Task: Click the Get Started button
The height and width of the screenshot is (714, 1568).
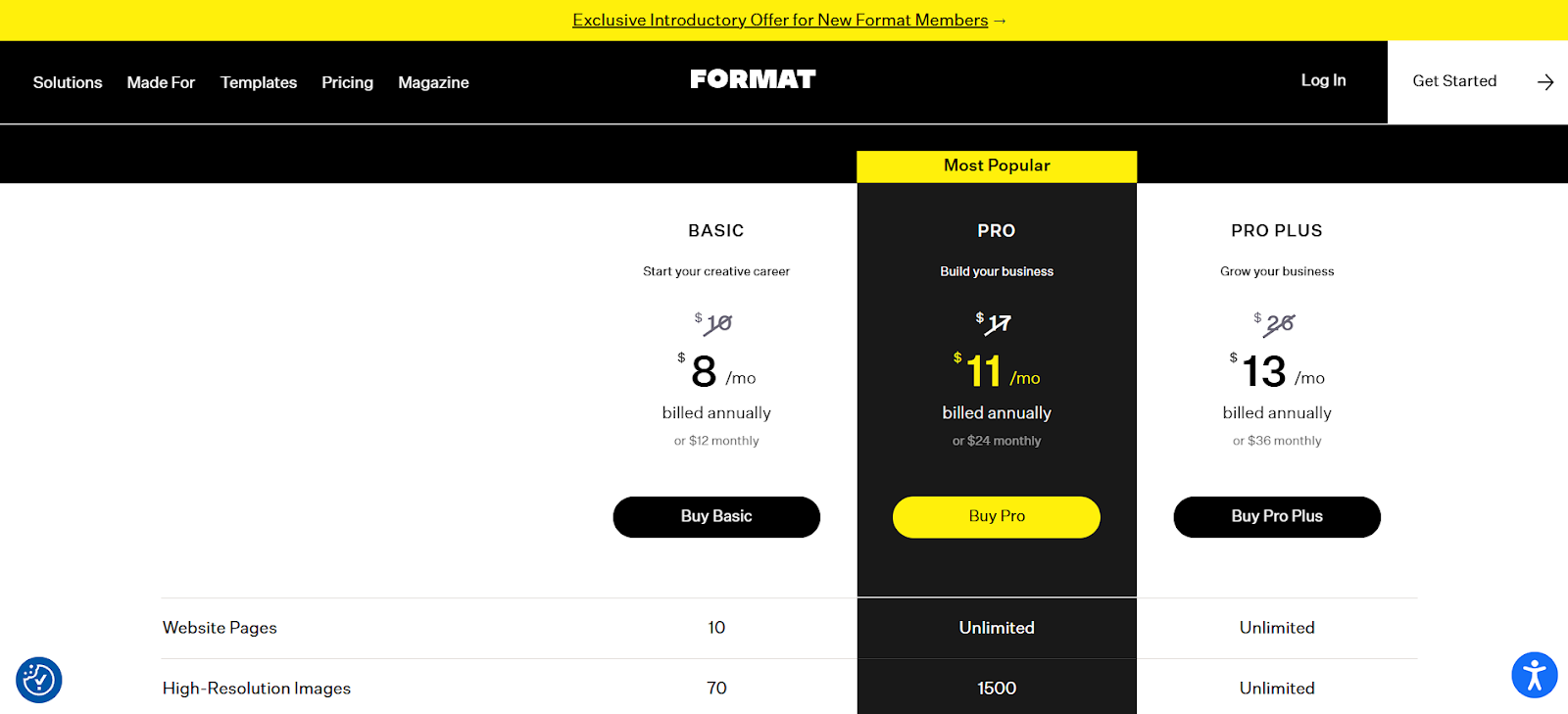Action: pos(1478,82)
